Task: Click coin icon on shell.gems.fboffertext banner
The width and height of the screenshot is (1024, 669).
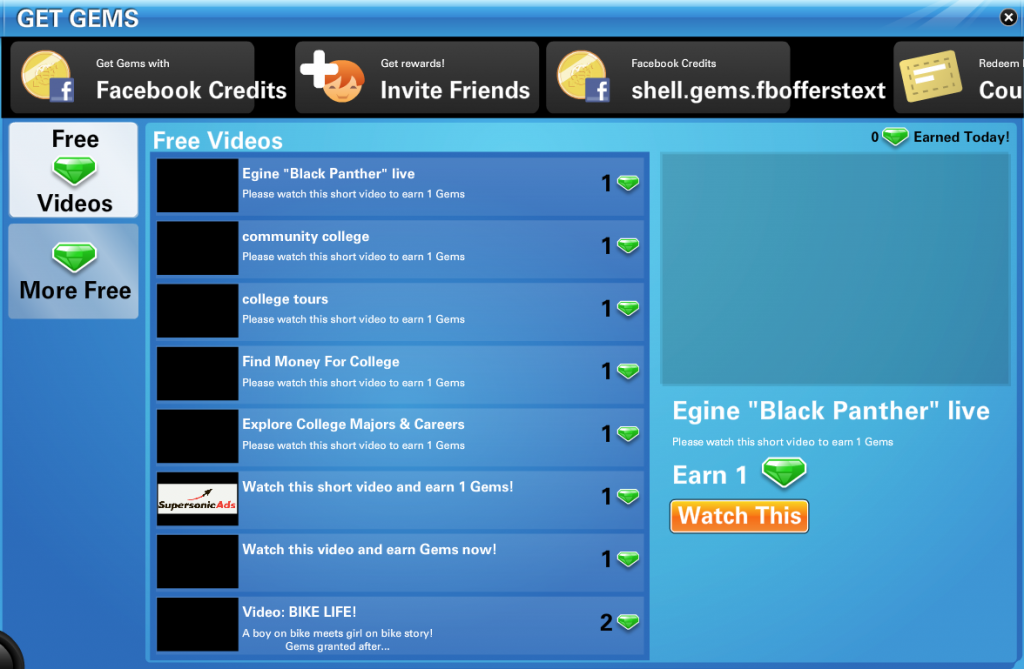Action: (585, 78)
